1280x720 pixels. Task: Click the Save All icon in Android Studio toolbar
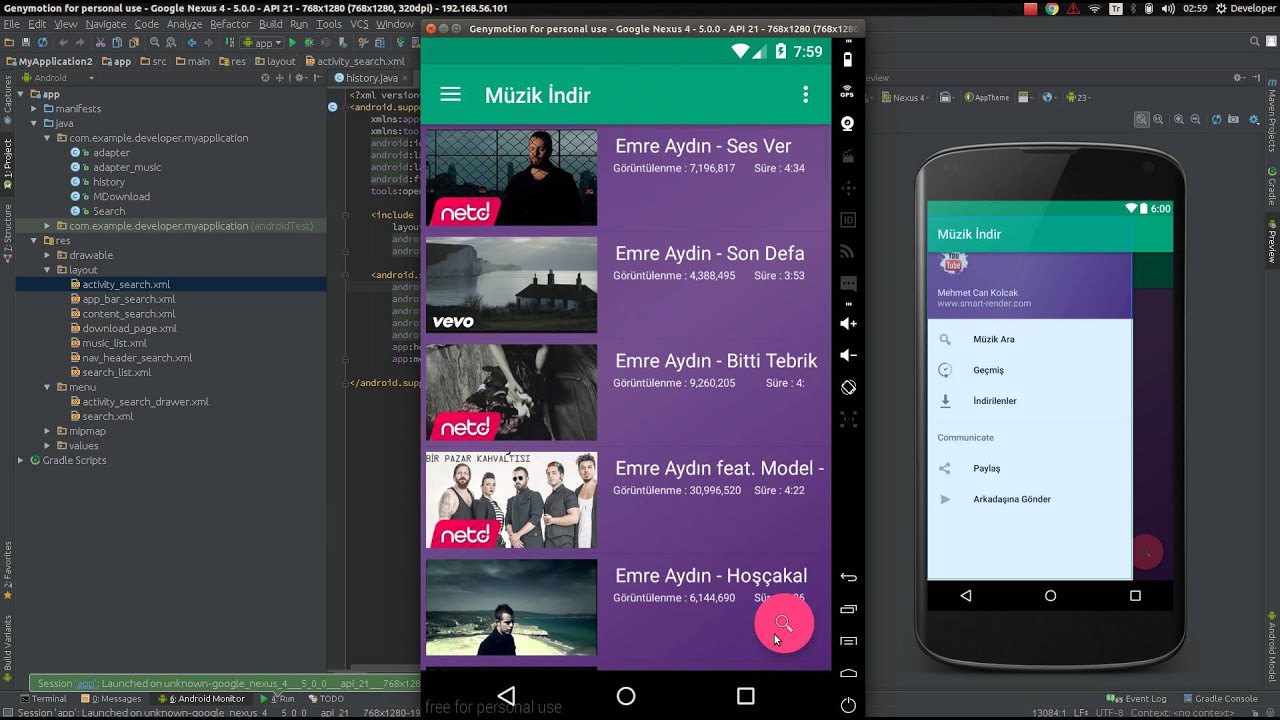(26, 43)
